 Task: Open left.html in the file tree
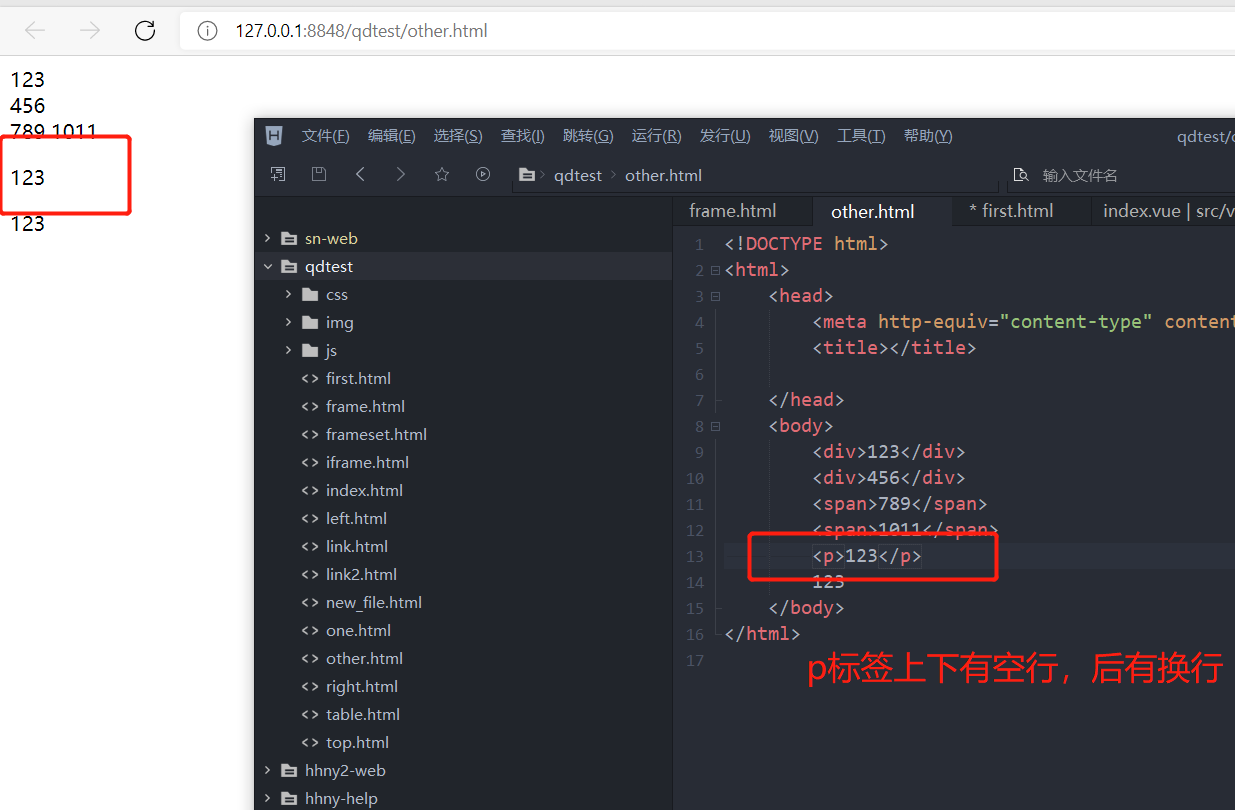pyautogui.click(x=356, y=518)
